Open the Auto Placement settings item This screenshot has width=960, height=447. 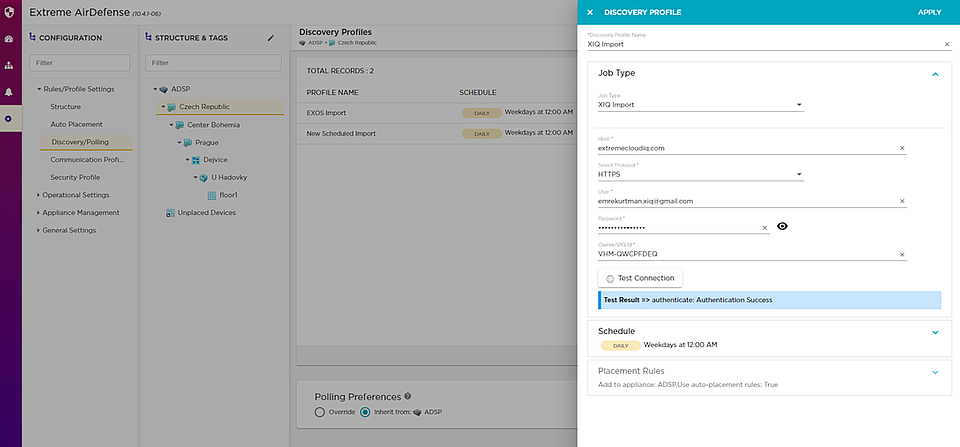[77, 124]
